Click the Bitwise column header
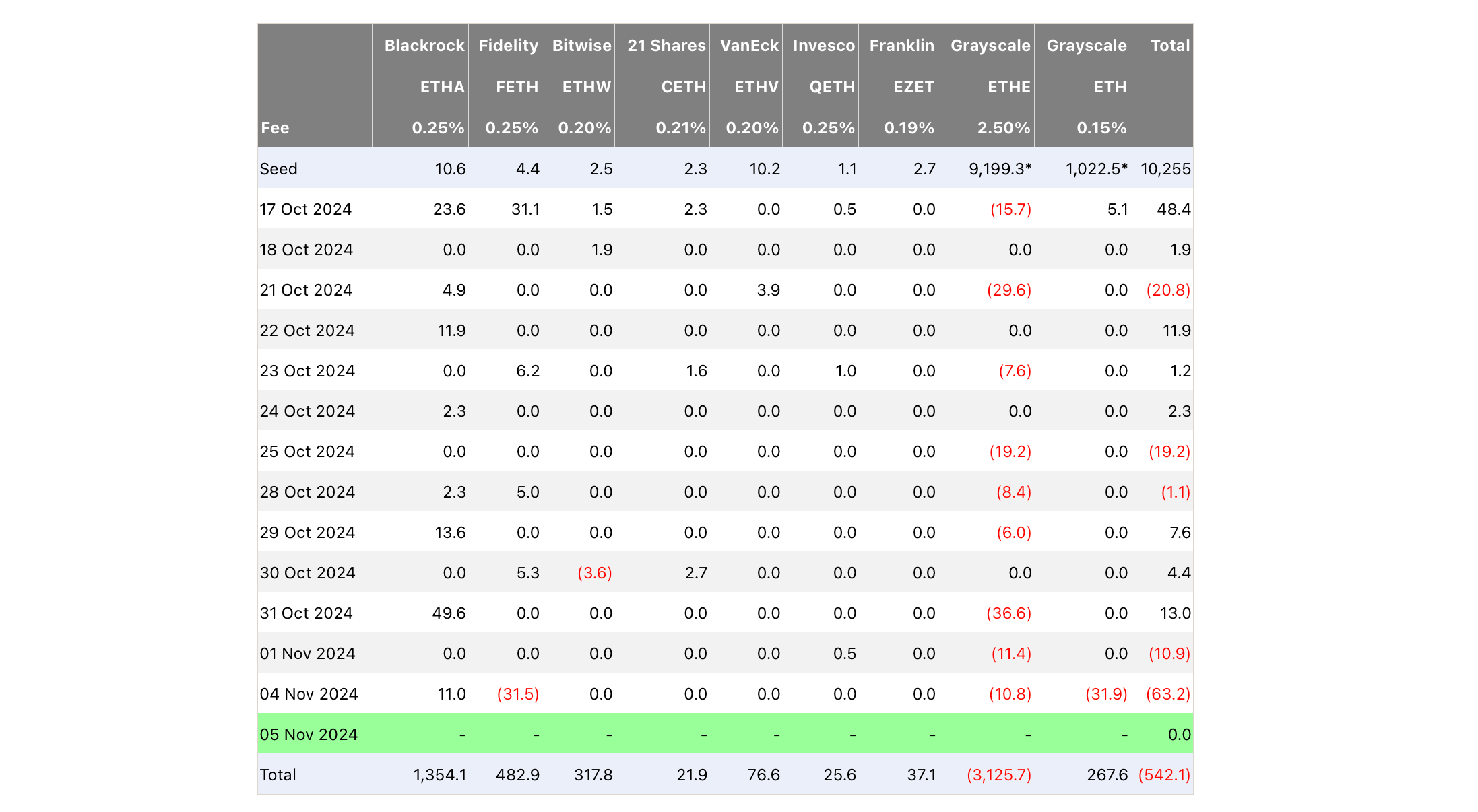The image size is (1478, 812). pos(581,46)
